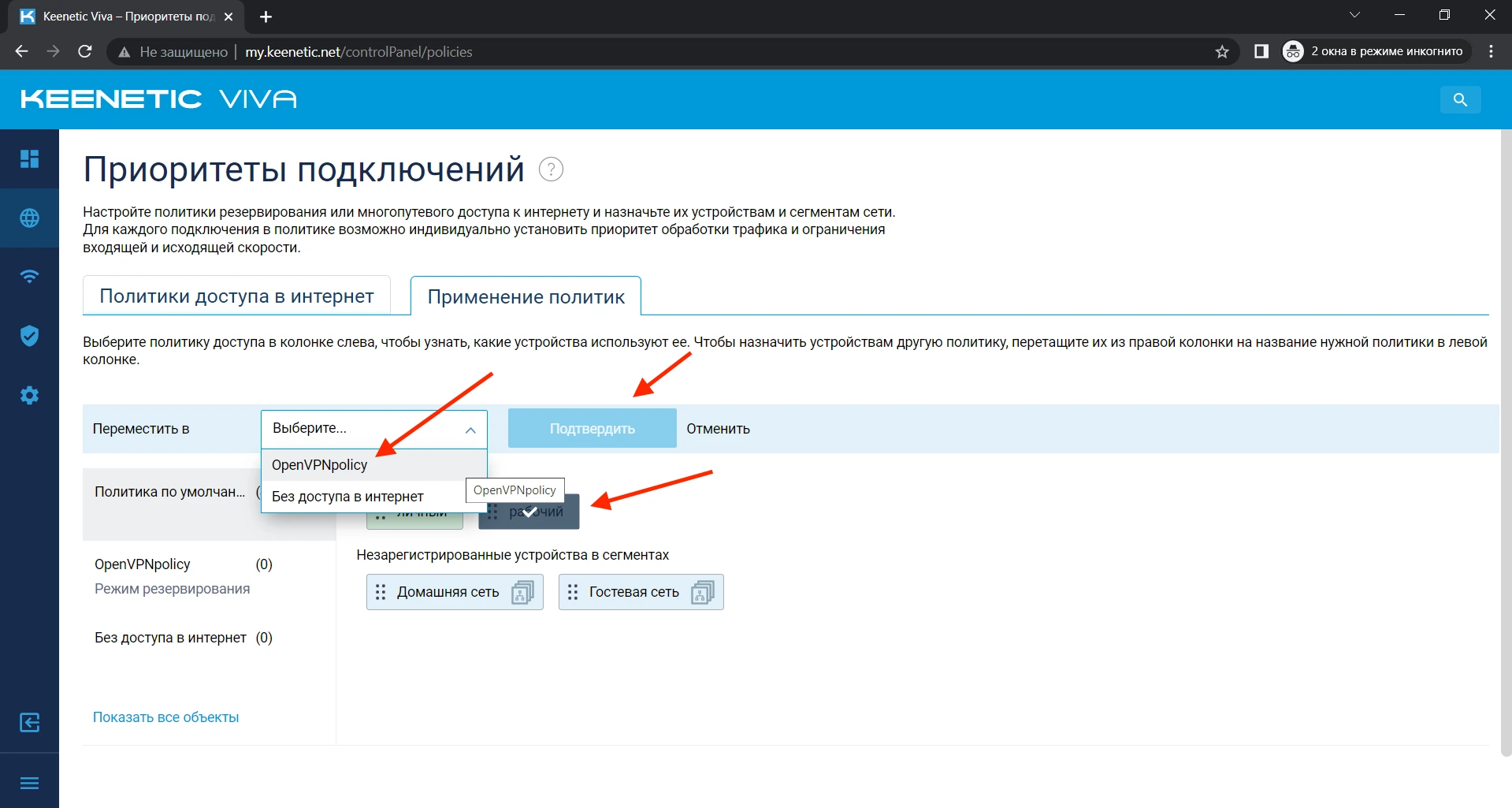This screenshot has width=1512, height=808.
Task: Open search using the magnifier icon
Action: (1460, 99)
